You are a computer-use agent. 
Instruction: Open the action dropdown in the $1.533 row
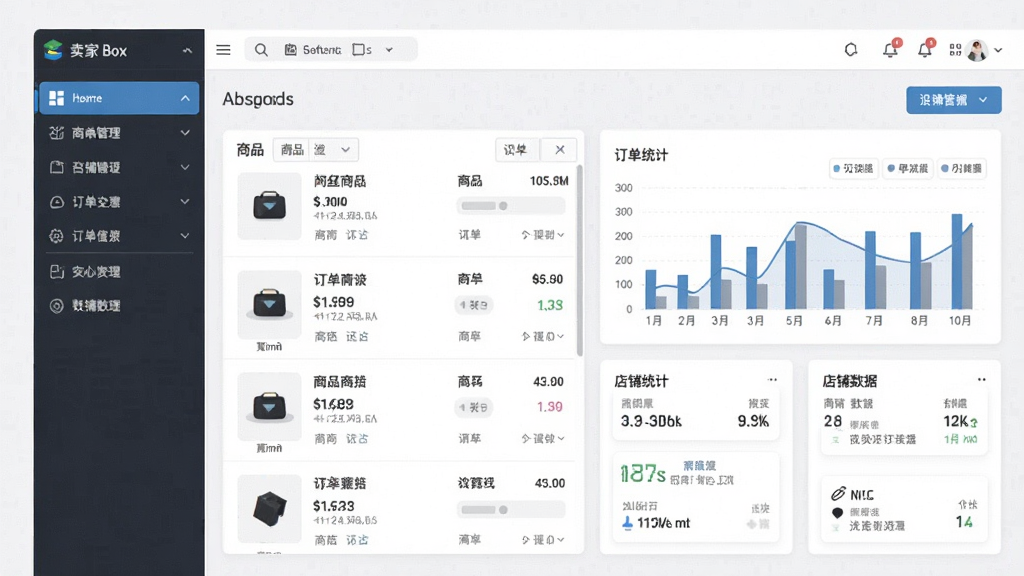[x=543, y=540]
